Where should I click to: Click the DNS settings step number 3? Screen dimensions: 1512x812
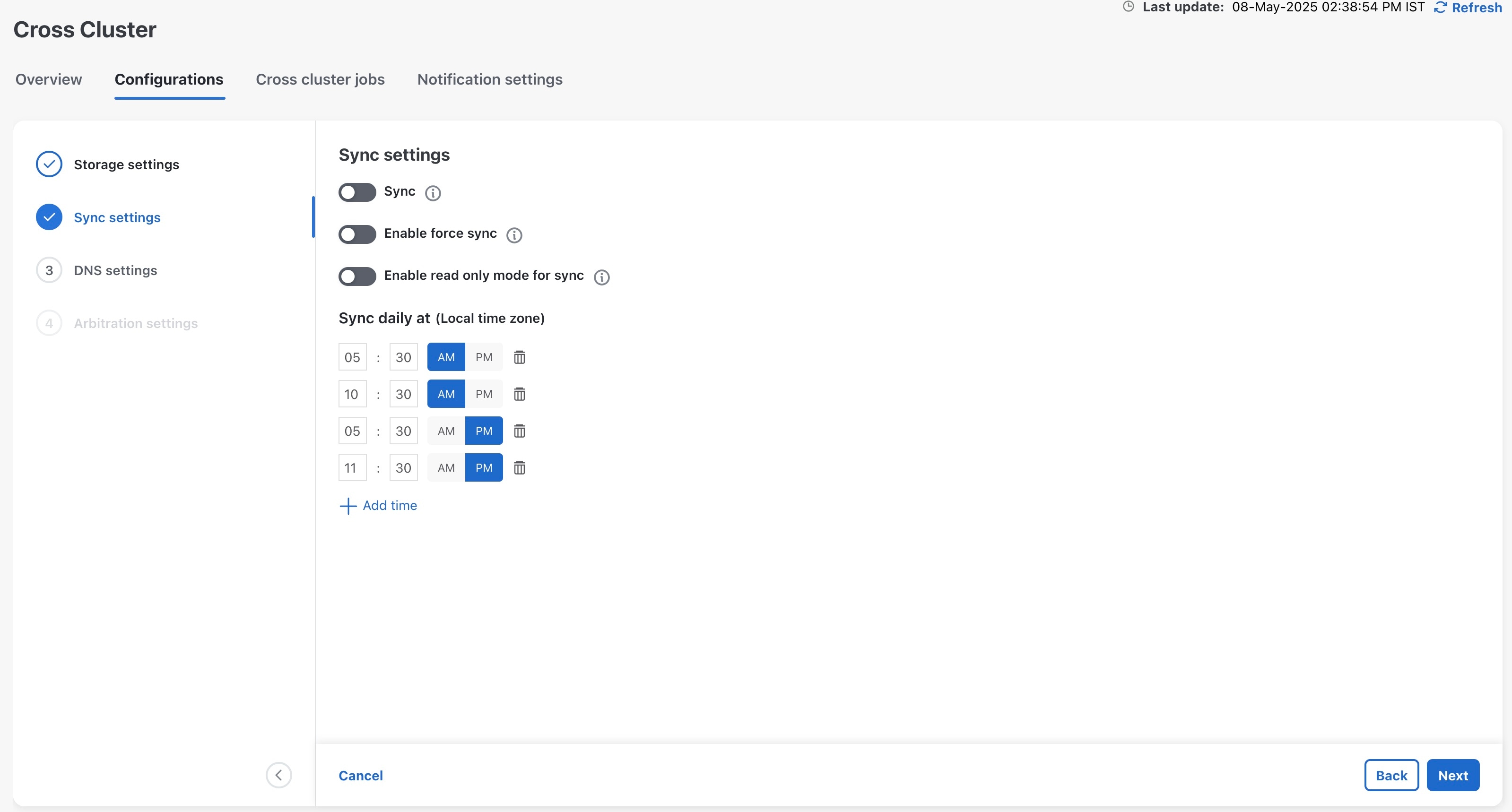click(x=49, y=270)
